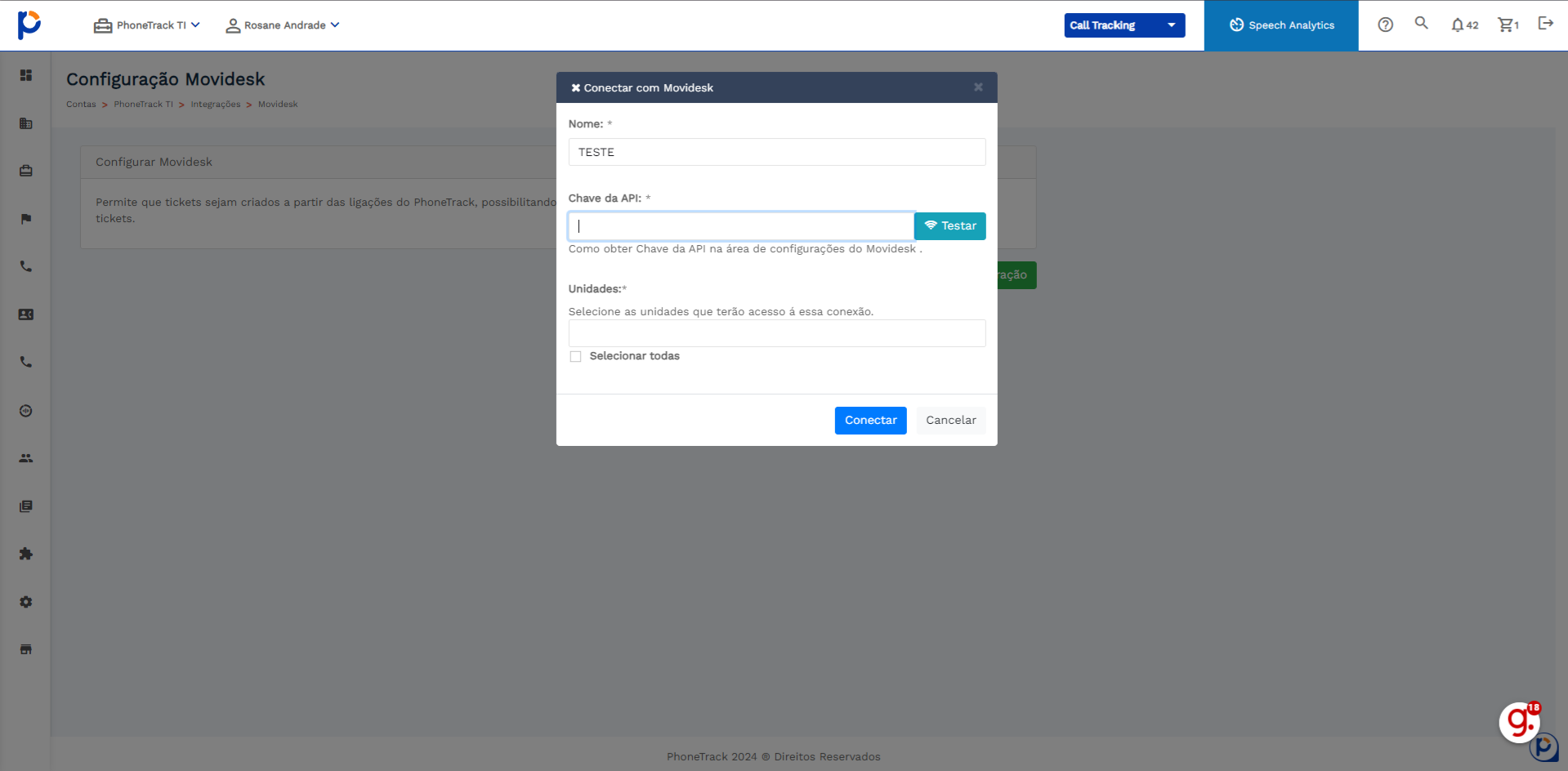Click the Testar button
The width and height of the screenshot is (1568, 771).
[x=950, y=226]
